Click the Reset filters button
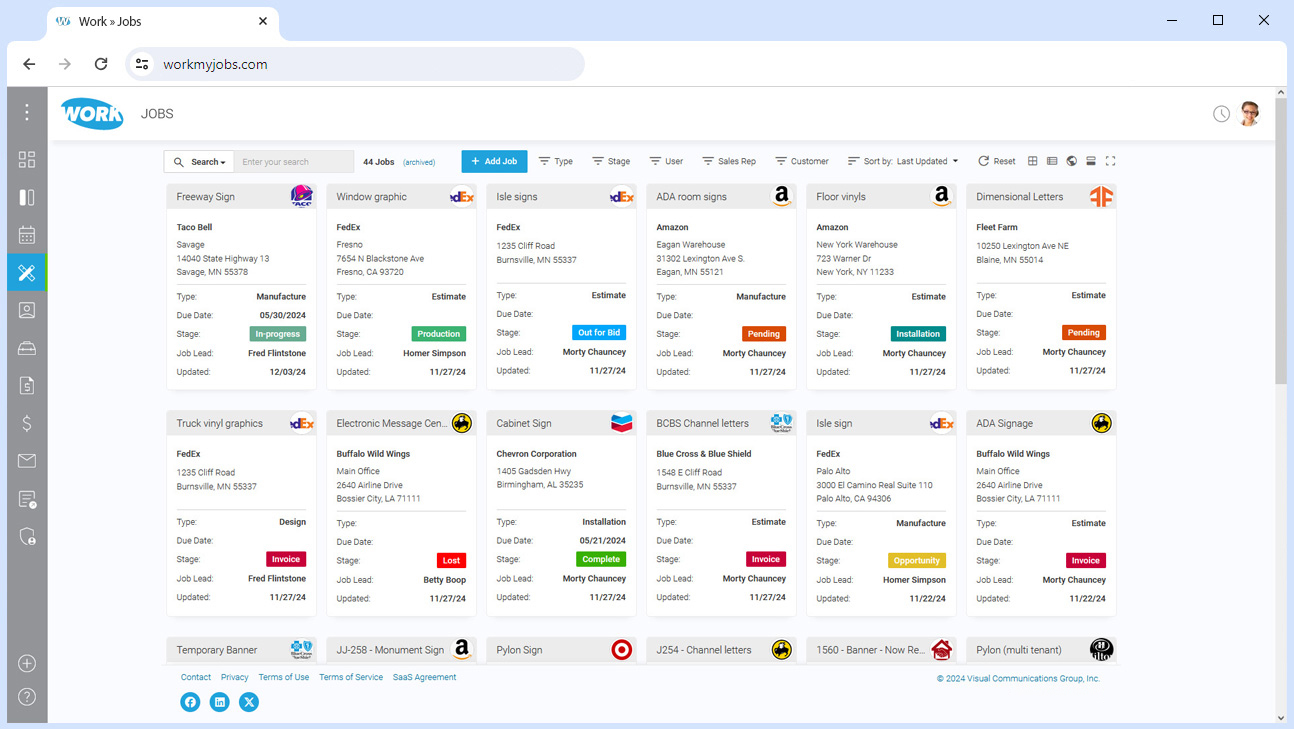The image size is (1294, 729). (997, 161)
